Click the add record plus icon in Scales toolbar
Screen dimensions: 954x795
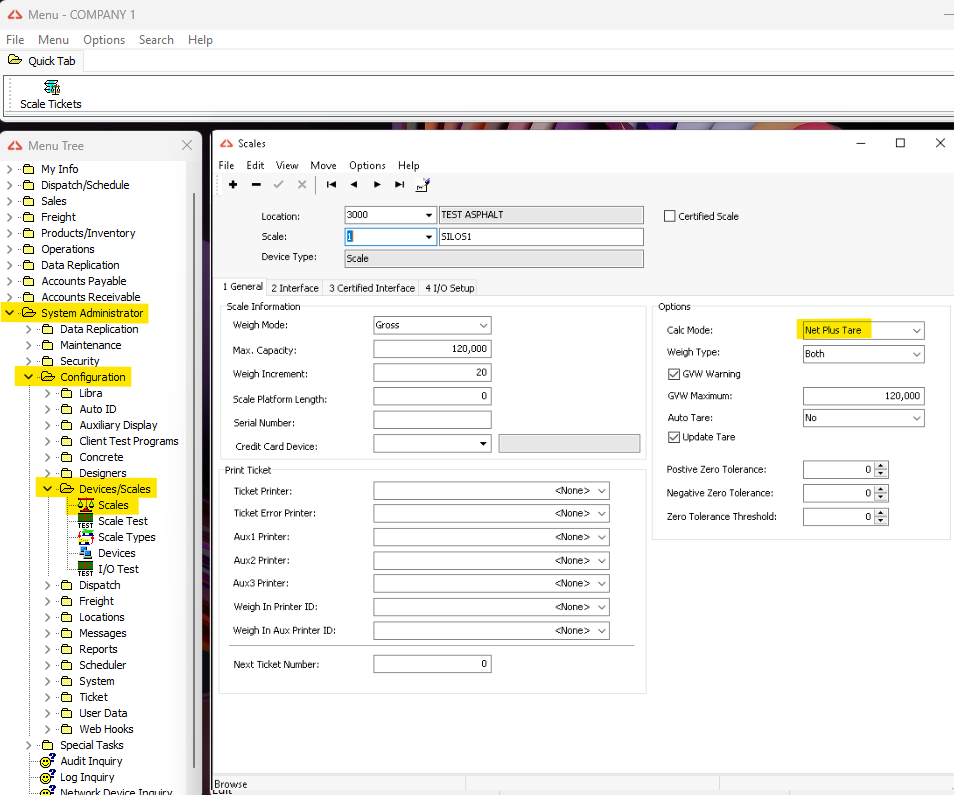(x=233, y=184)
